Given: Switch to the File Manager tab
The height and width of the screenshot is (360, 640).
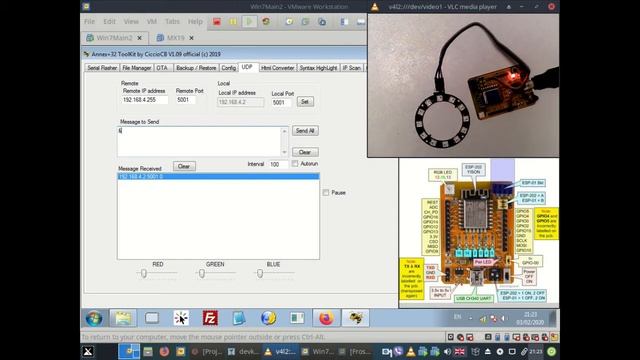Looking at the screenshot, I should coord(137,68).
